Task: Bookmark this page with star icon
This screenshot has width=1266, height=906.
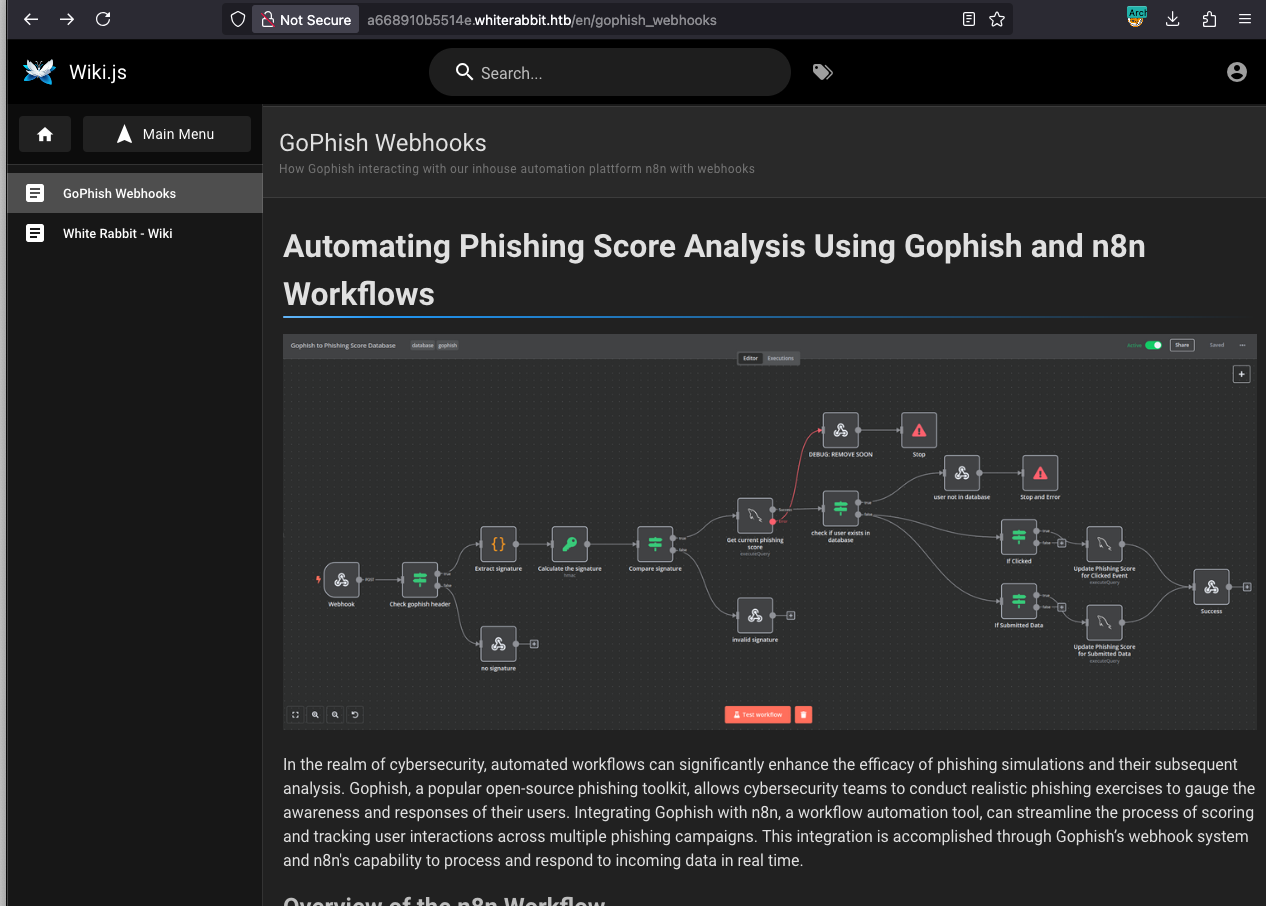Action: (996, 19)
